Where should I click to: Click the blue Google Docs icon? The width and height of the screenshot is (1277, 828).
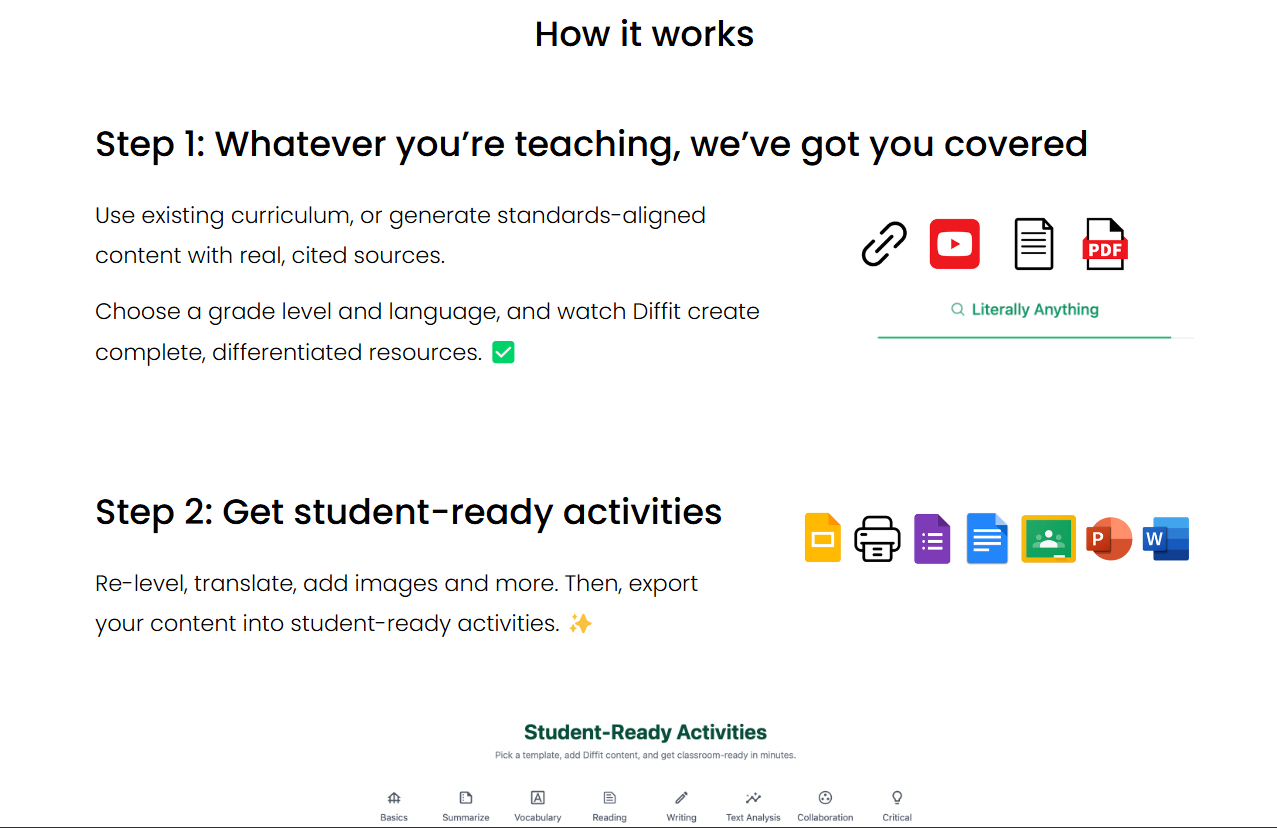tap(987, 539)
